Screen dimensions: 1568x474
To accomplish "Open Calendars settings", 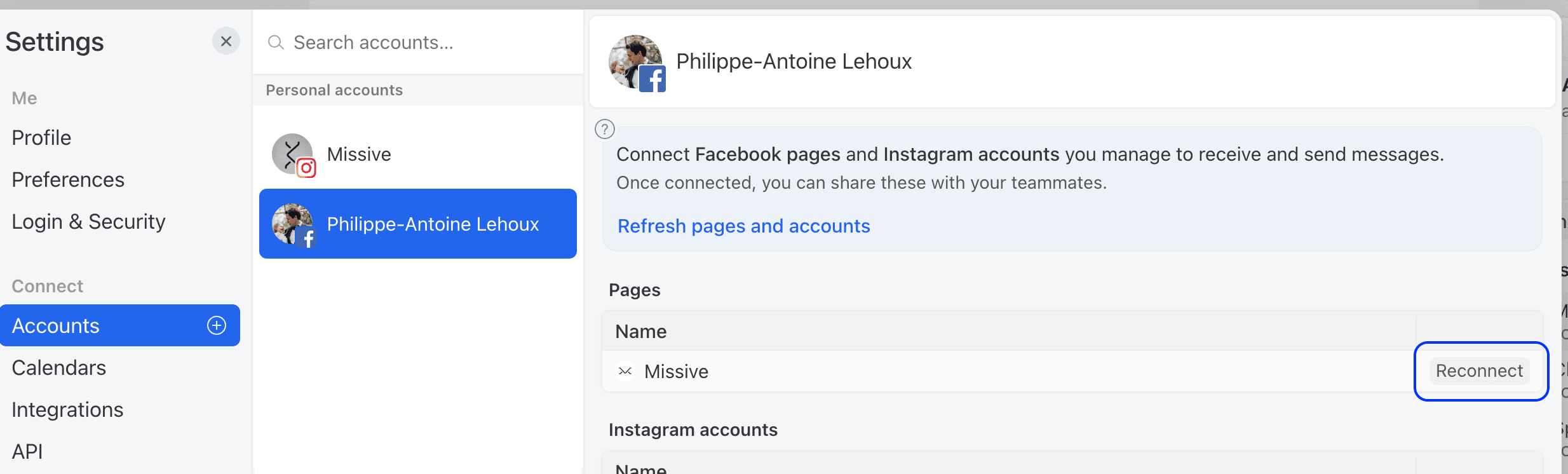I will 58,368.
